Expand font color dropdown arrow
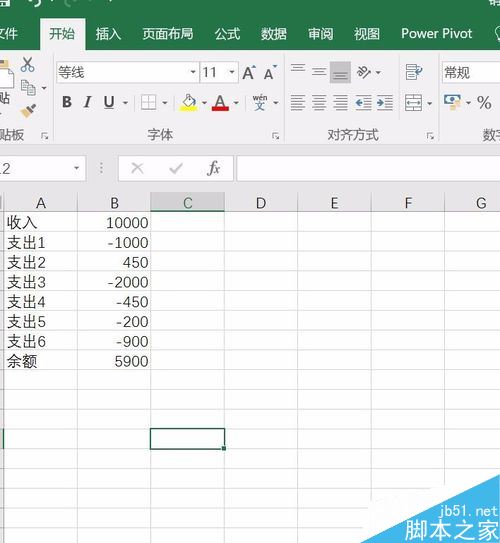Viewport: 500px width, 543px height. [236, 103]
